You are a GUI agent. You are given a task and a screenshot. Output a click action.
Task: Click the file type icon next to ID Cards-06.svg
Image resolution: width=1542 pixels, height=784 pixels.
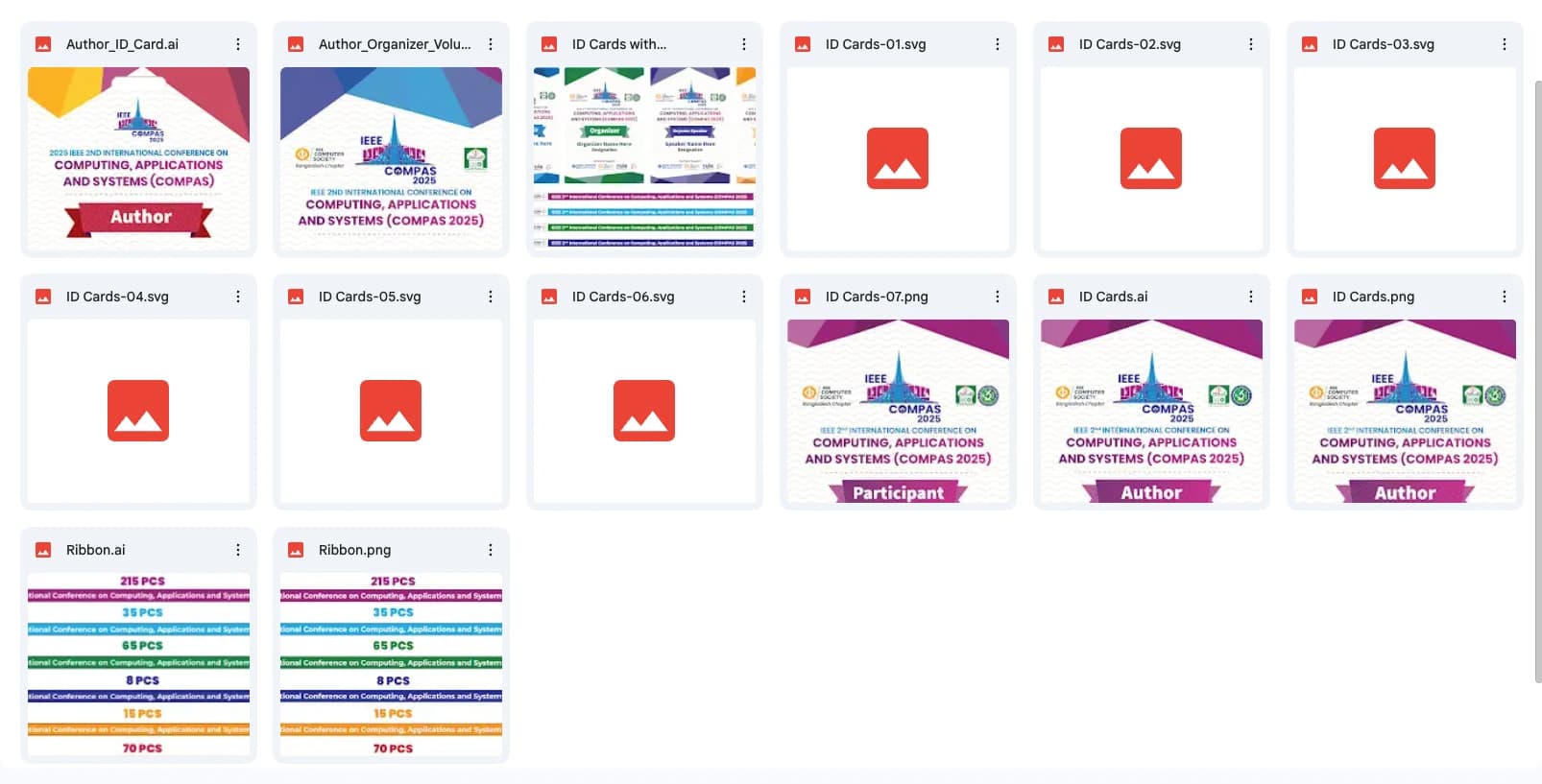[x=549, y=297]
